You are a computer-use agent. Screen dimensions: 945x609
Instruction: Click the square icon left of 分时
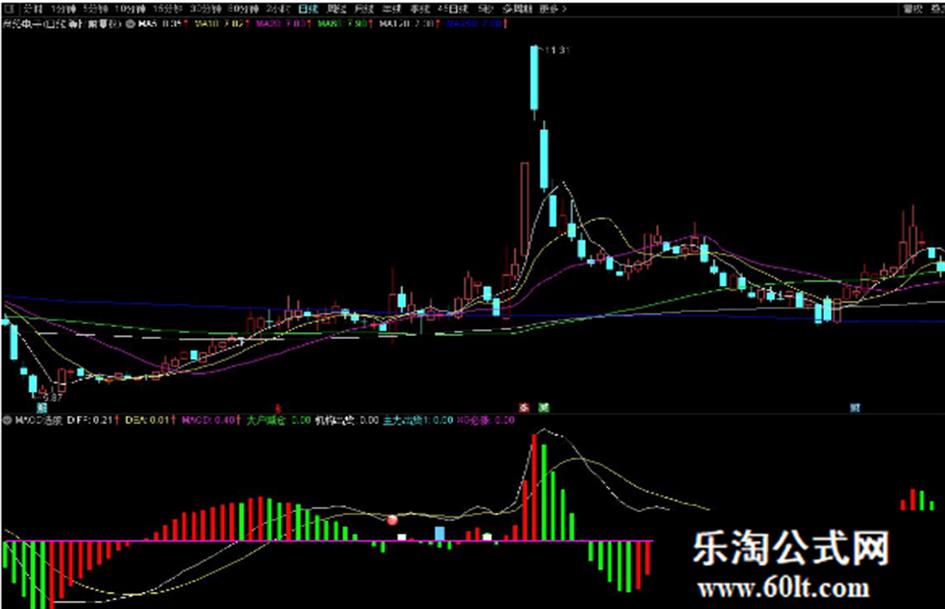click(x=9, y=9)
